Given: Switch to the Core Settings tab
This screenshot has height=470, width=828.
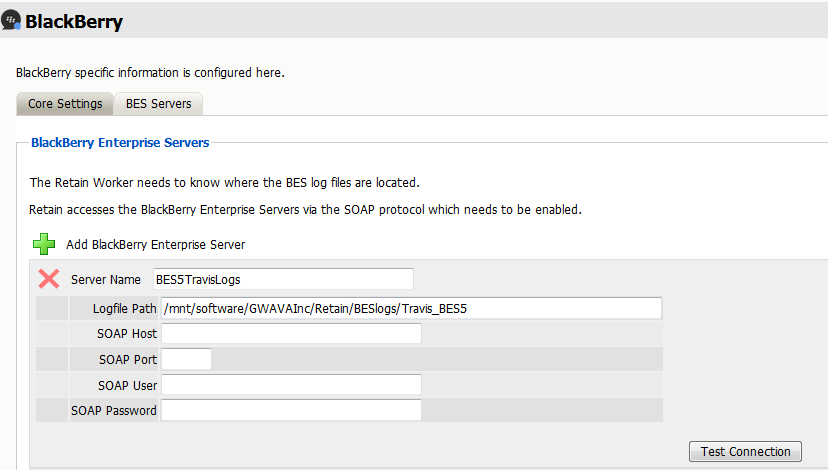Looking at the screenshot, I should (65, 104).
